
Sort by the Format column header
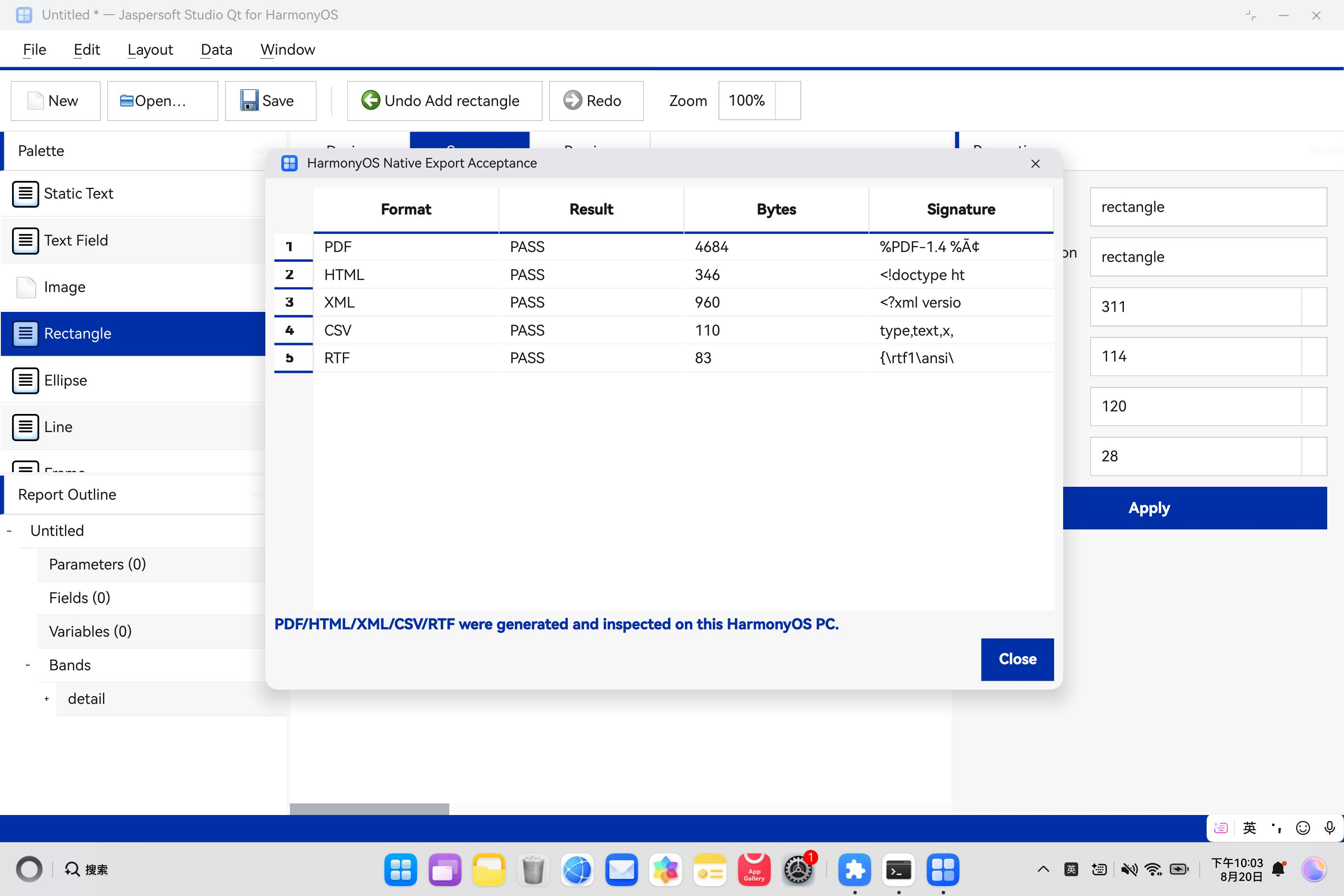click(406, 210)
